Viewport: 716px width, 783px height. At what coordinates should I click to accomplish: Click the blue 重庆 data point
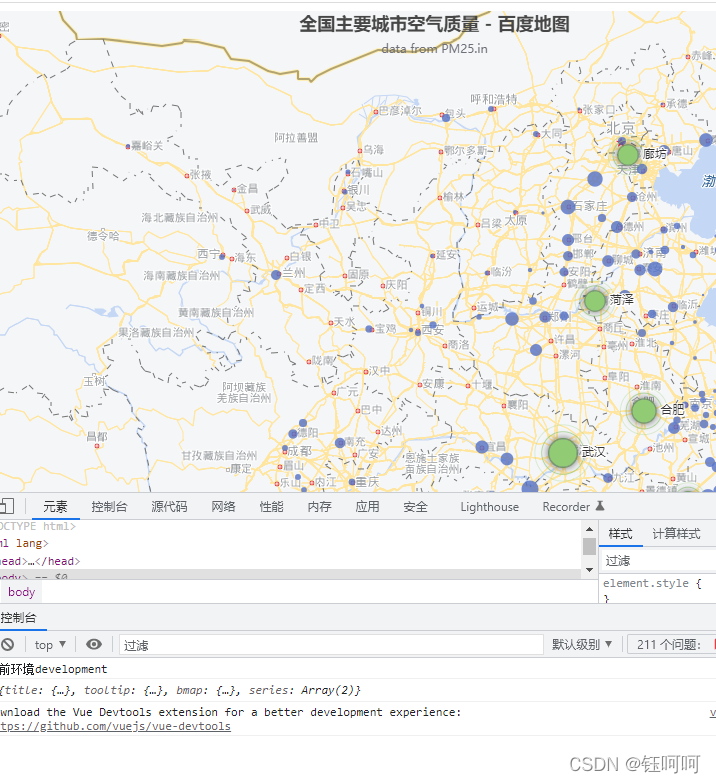(352, 482)
